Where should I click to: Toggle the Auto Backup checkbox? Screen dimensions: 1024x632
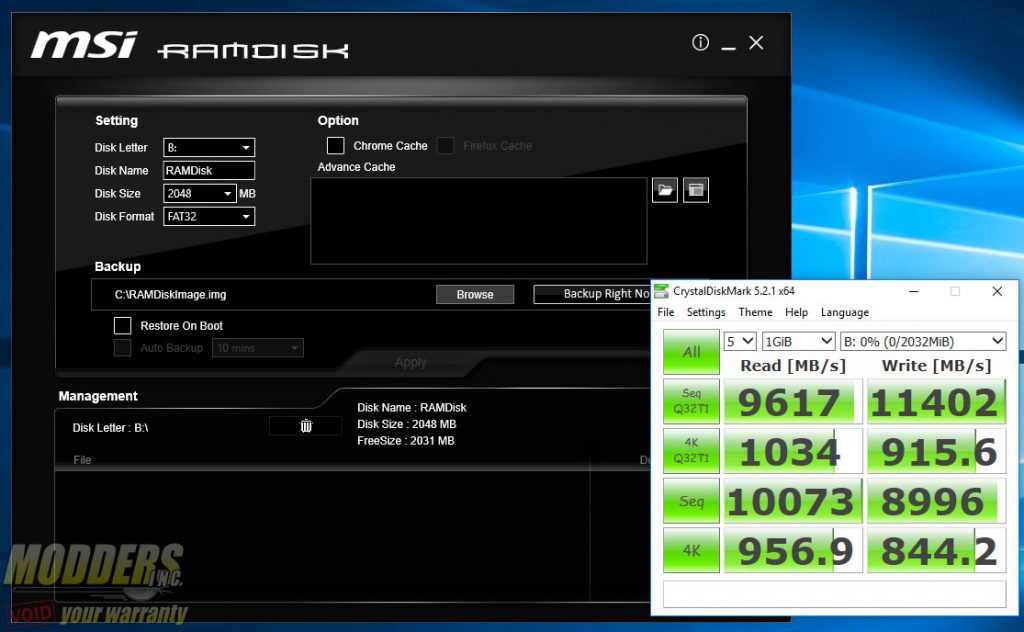(x=123, y=348)
